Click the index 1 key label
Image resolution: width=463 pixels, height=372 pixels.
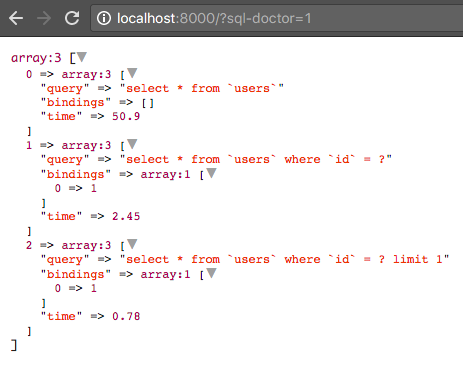29,145
